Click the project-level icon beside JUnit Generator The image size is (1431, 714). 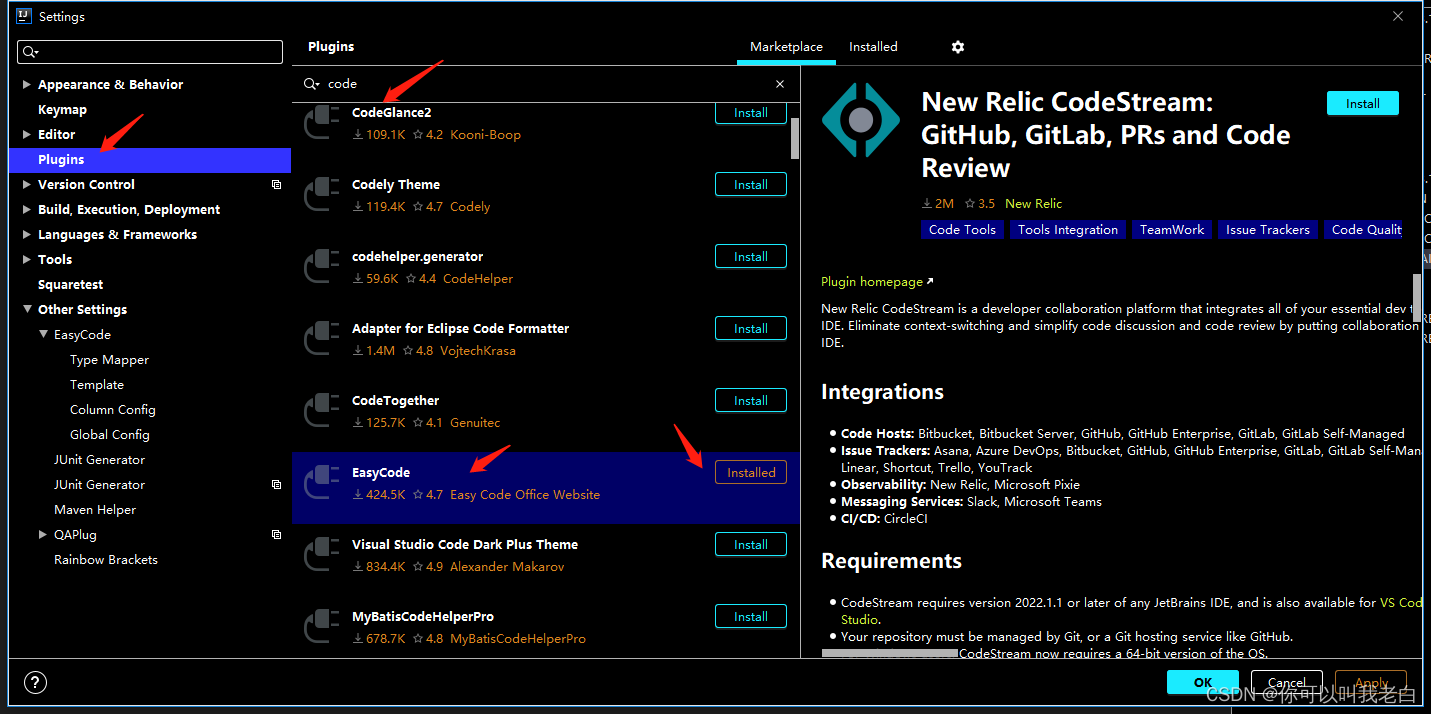pyautogui.click(x=277, y=485)
